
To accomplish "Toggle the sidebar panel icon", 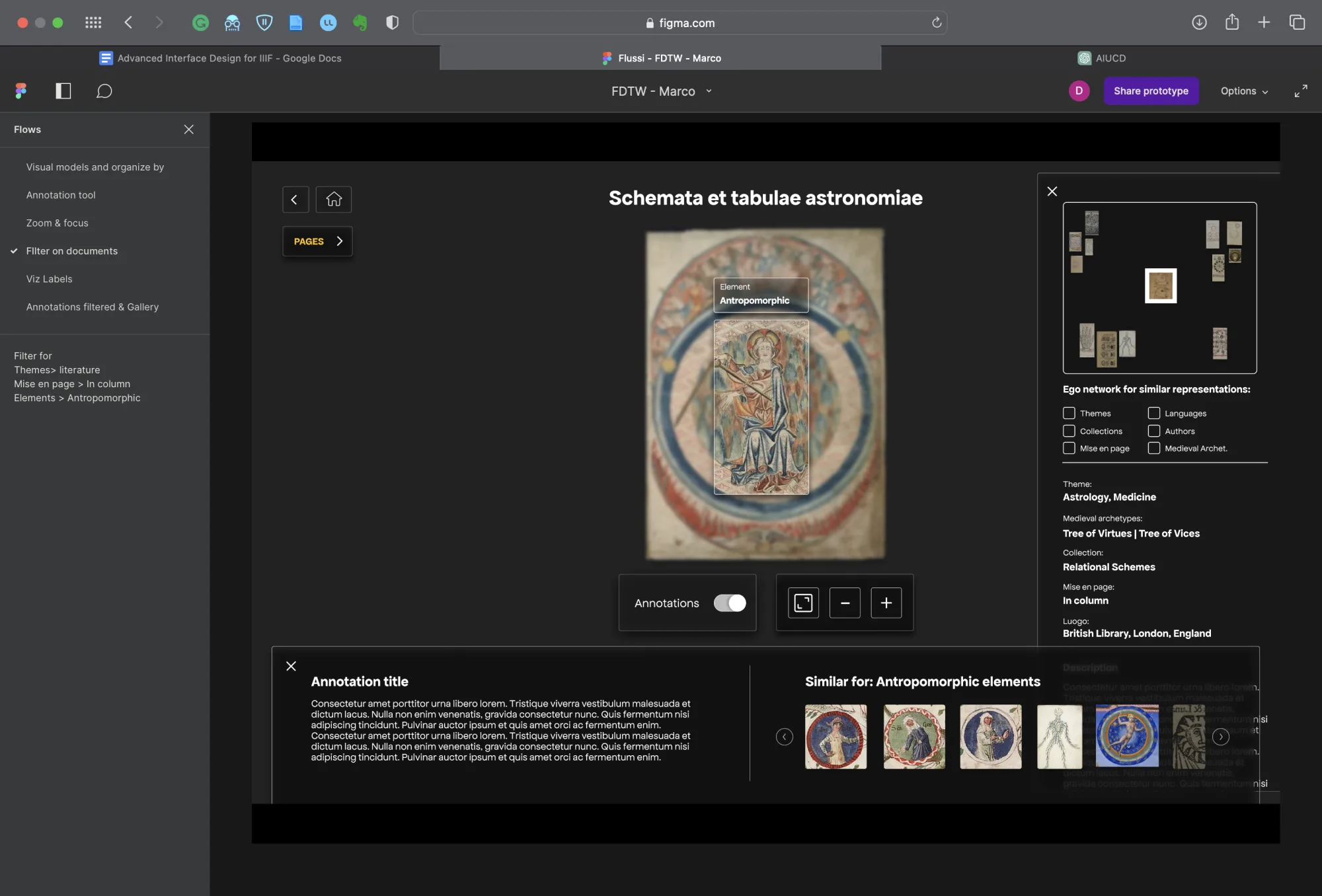I will tap(63, 91).
